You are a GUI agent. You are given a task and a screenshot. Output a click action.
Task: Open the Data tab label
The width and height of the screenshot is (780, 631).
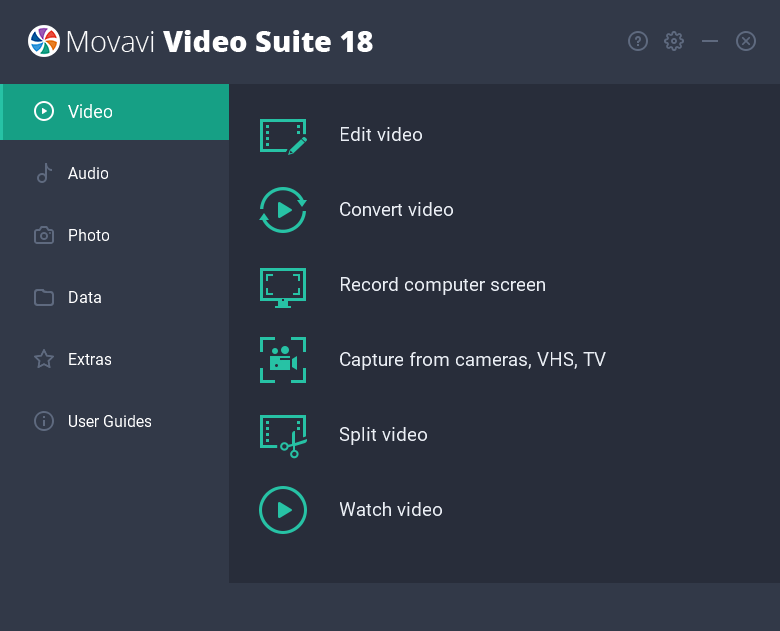click(85, 297)
